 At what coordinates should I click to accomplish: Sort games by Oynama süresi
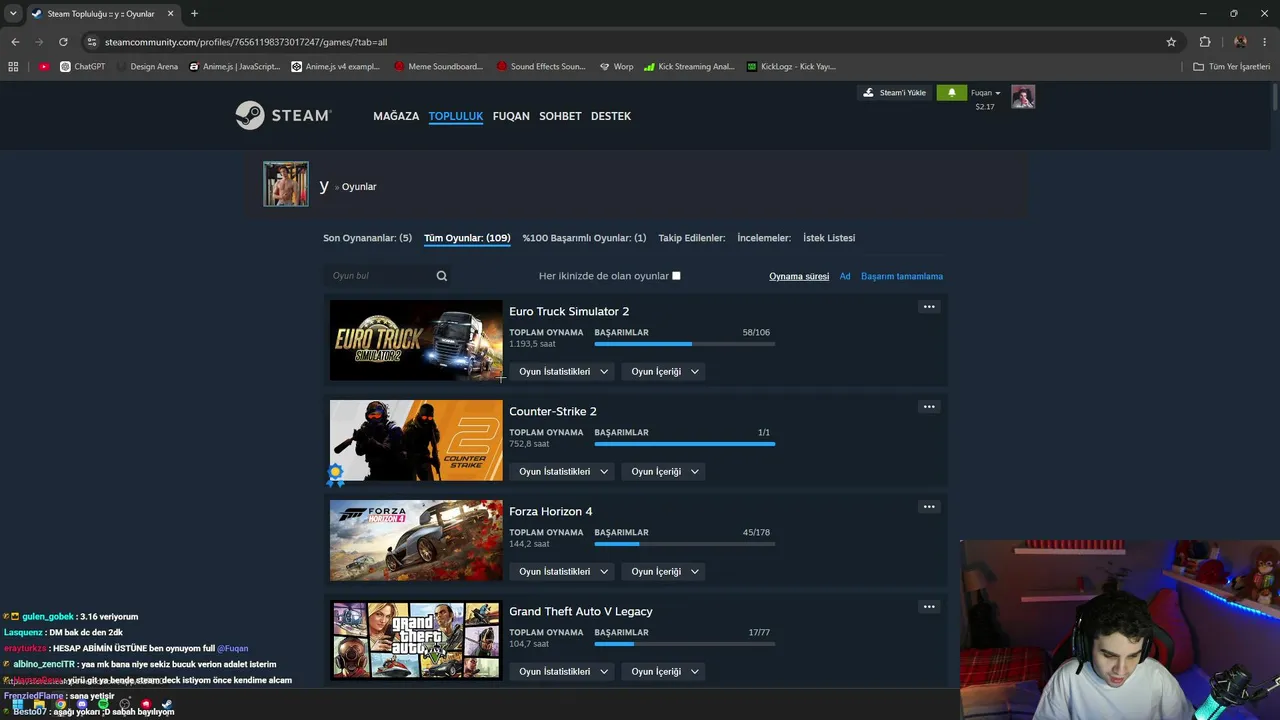coord(799,276)
